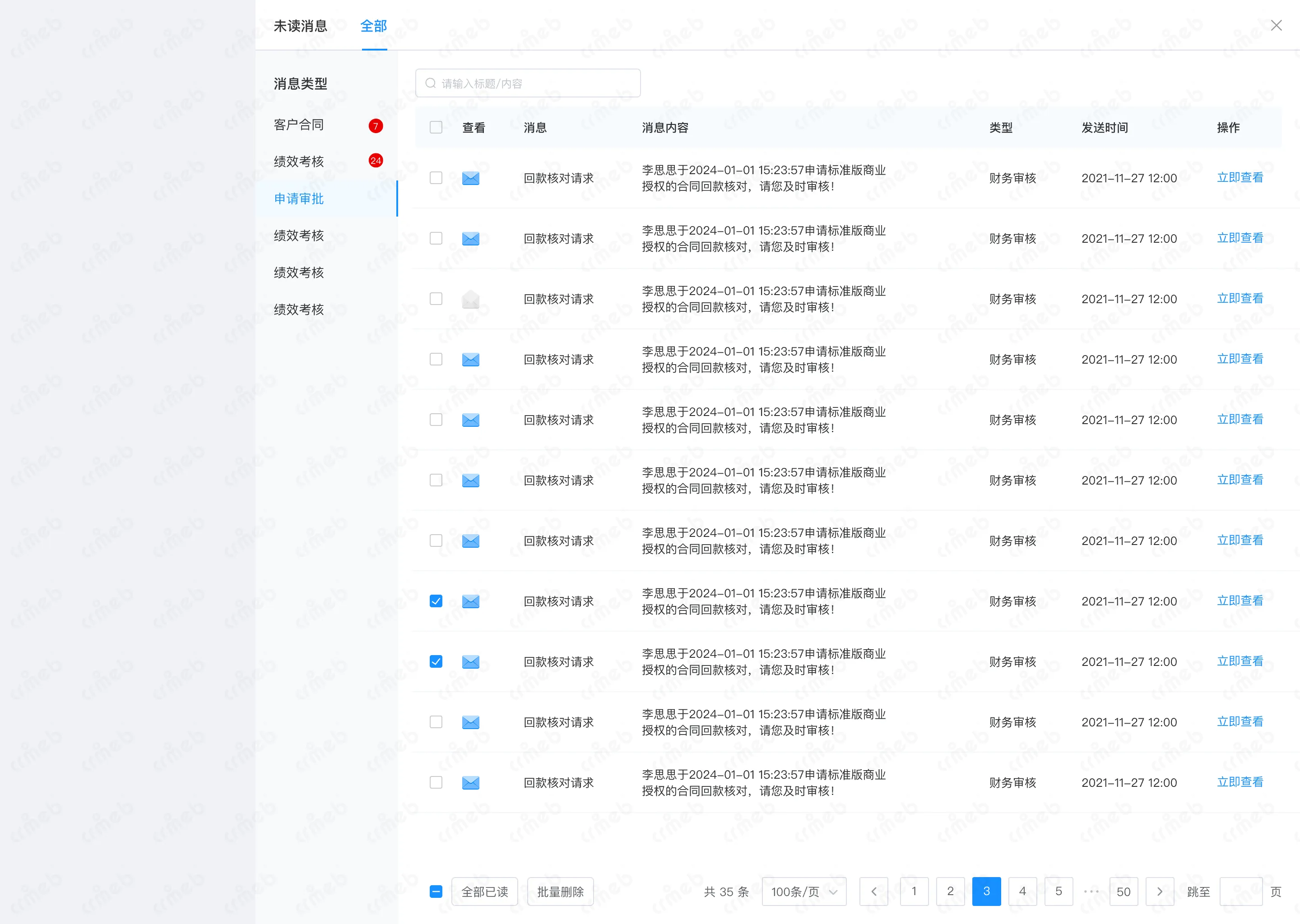Click the 类型 column header

point(1001,127)
